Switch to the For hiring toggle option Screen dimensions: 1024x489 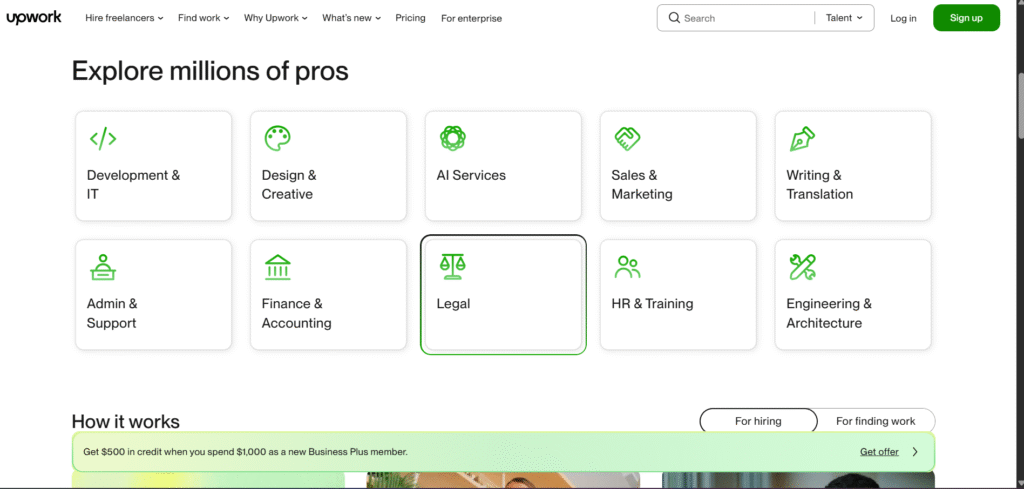point(758,421)
